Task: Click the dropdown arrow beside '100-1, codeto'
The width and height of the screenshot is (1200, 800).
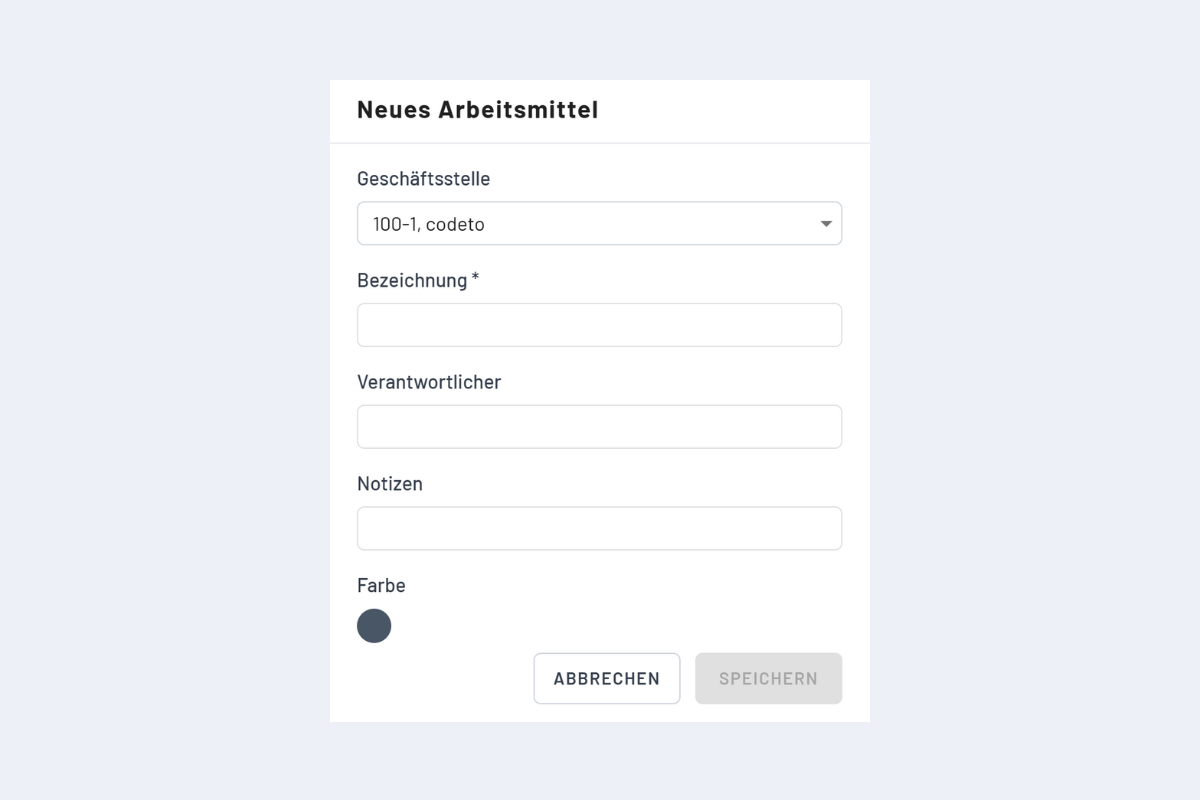Action: (826, 223)
